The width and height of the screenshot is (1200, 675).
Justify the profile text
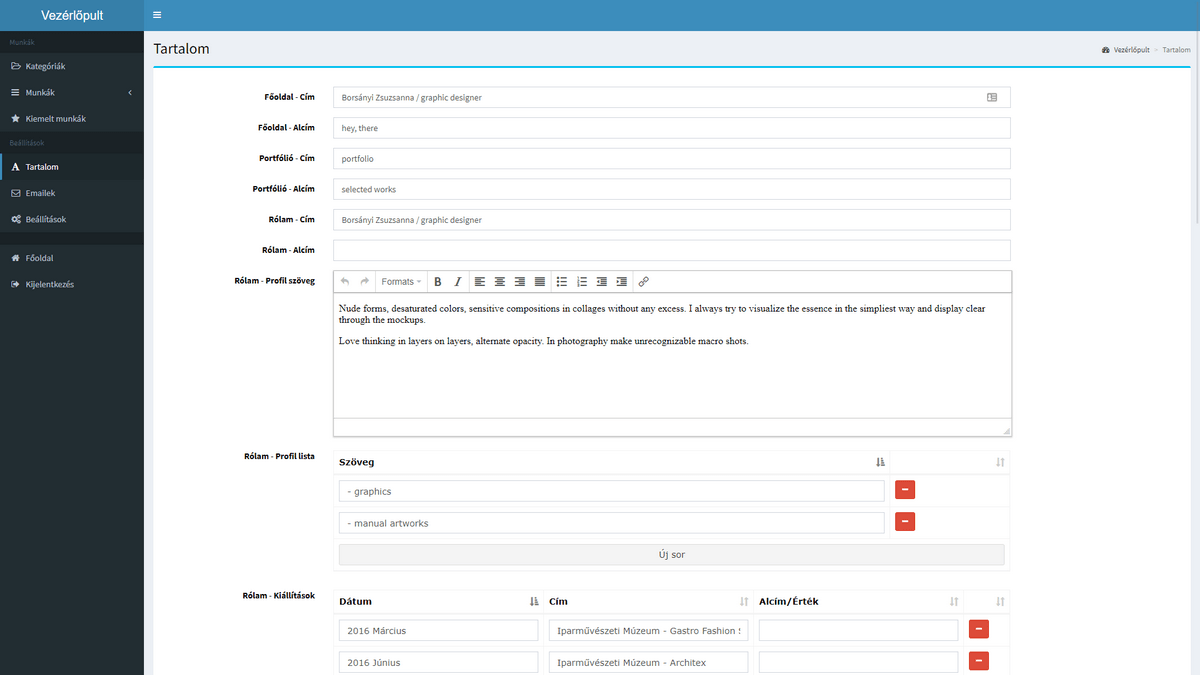pos(540,282)
